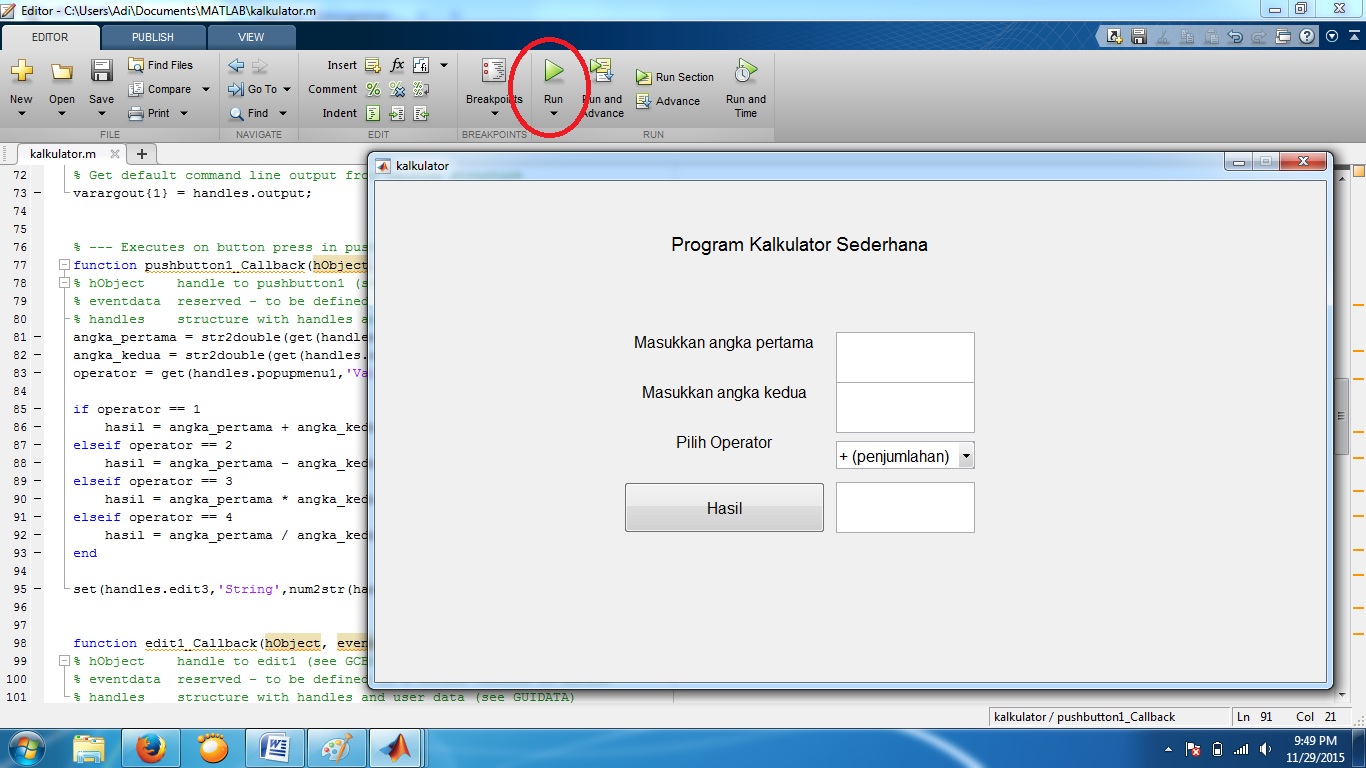Click the Run and Time icon
Image resolution: width=1366 pixels, height=768 pixels.
[x=745, y=71]
